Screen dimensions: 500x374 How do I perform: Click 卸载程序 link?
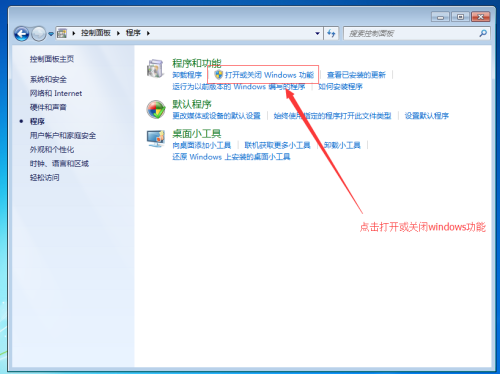(x=187, y=75)
